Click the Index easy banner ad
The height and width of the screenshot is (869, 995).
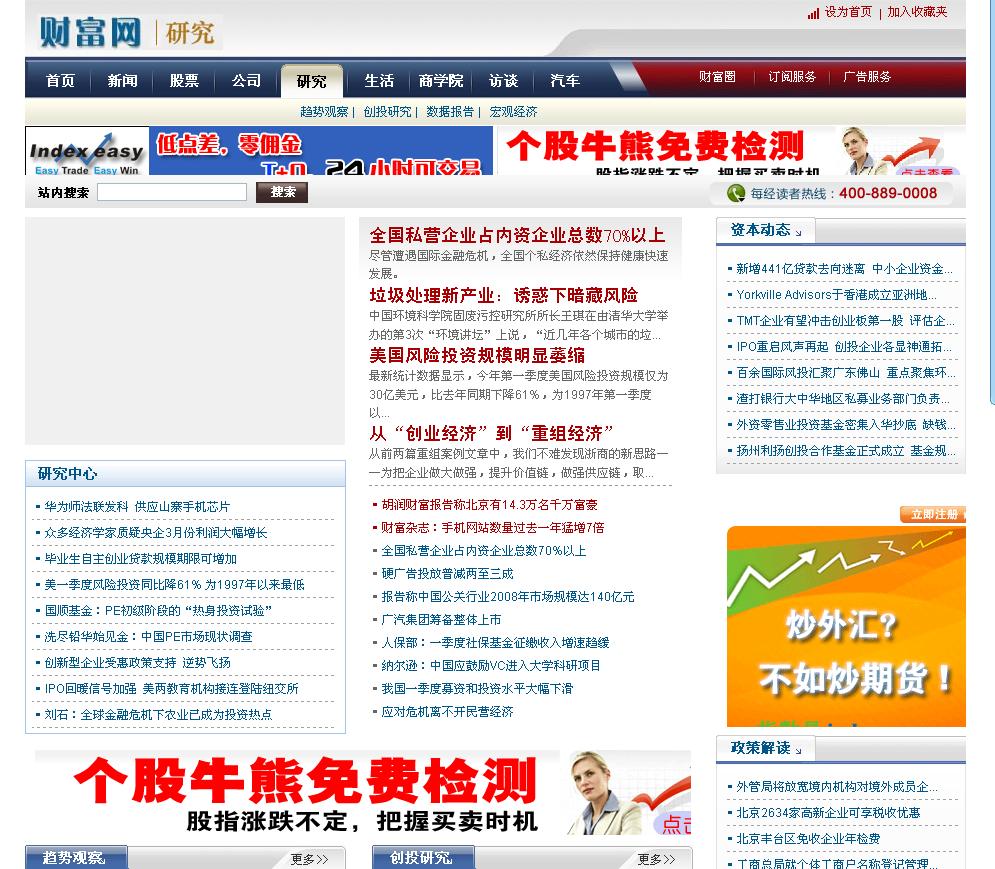tap(259, 150)
